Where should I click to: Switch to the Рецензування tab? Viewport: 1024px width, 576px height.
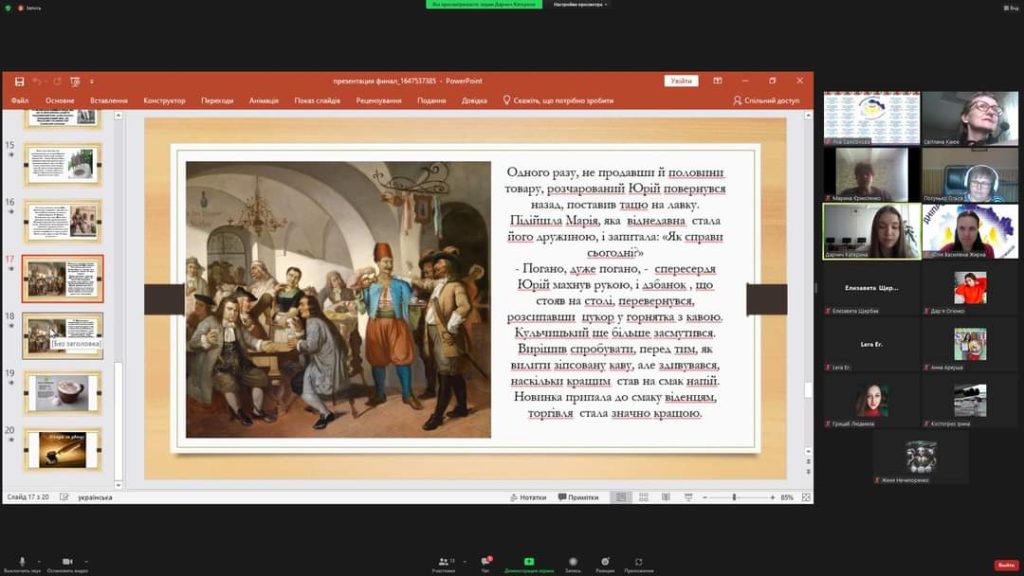coord(379,101)
